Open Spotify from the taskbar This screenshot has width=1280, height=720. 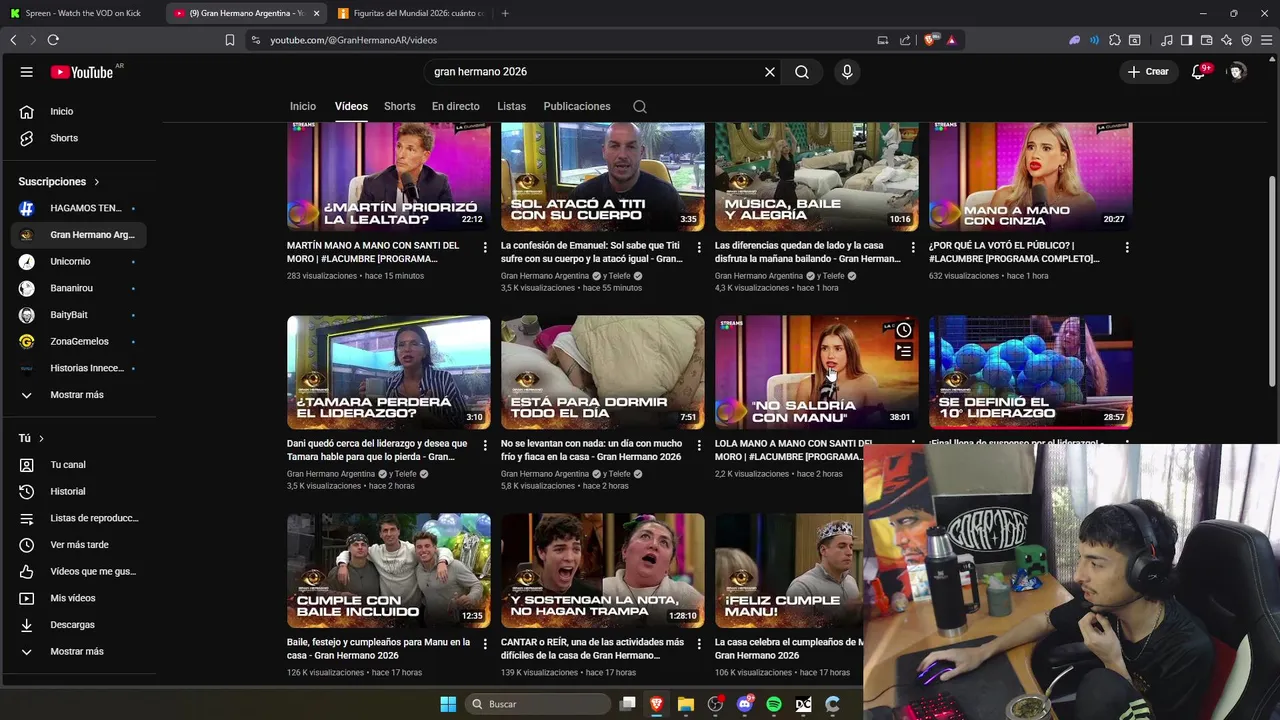[774, 704]
